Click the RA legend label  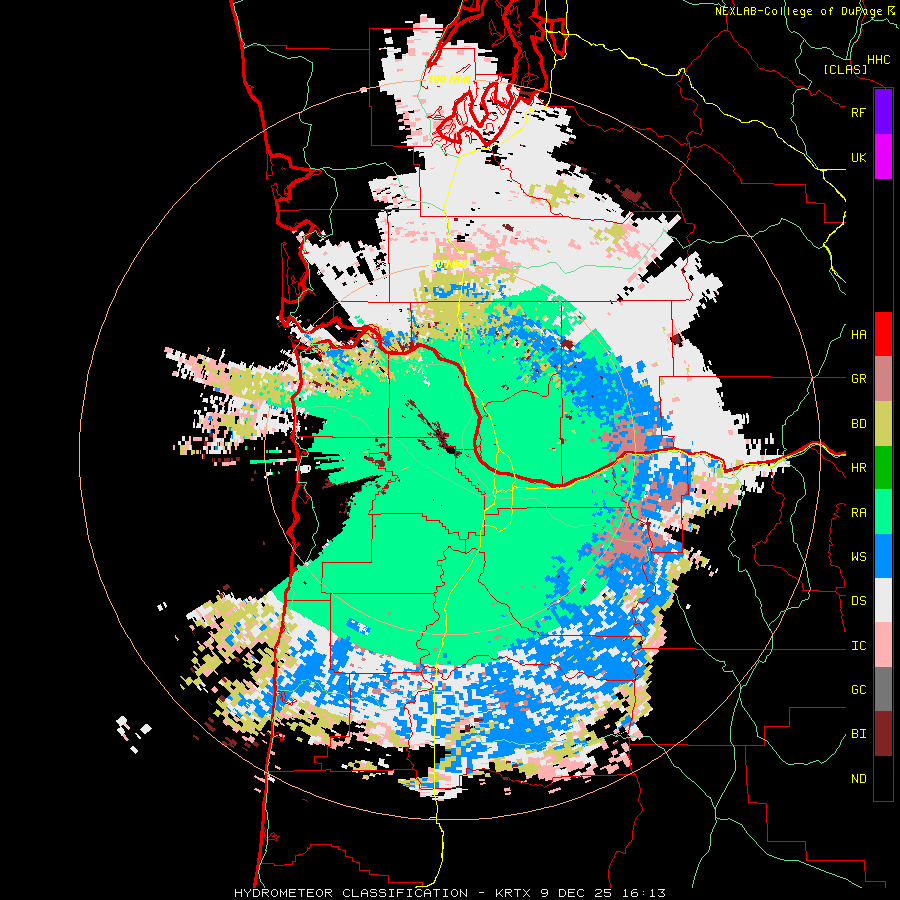[x=858, y=513]
